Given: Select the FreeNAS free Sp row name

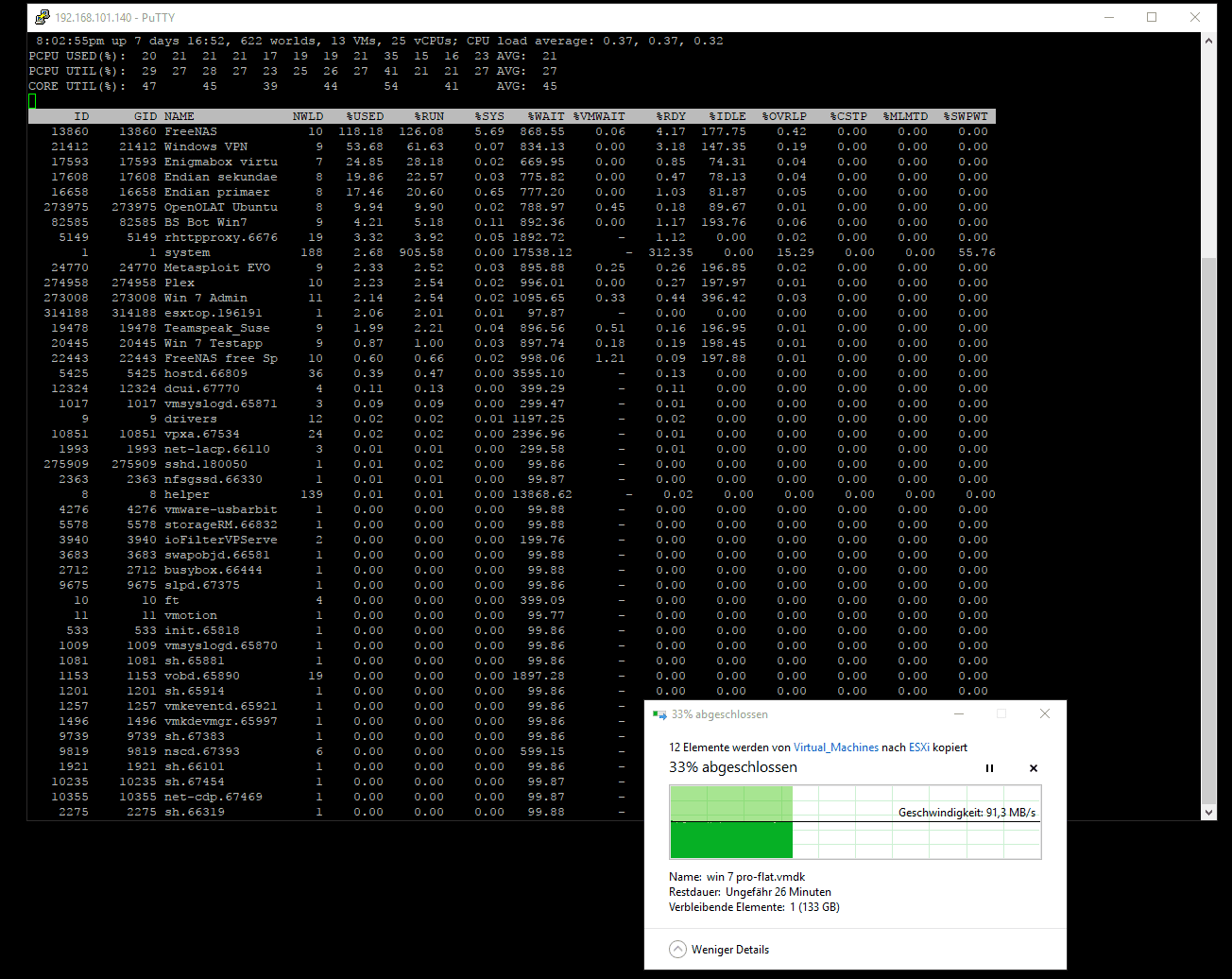Looking at the screenshot, I should pyautogui.click(x=221, y=358).
